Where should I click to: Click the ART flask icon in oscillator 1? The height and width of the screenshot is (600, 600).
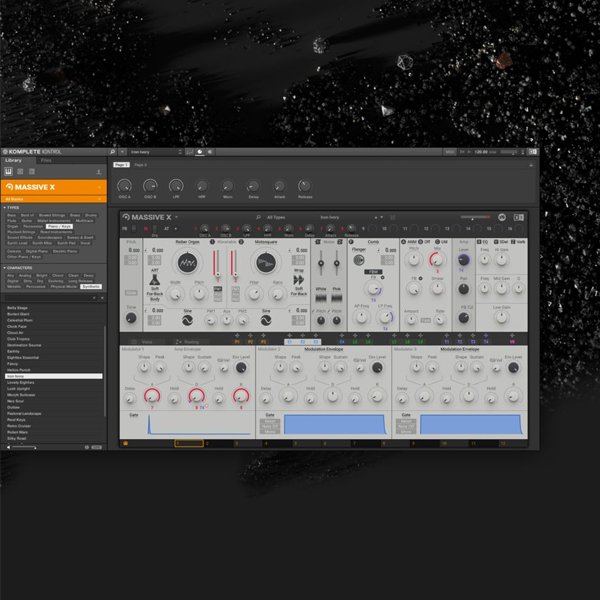click(155, 280)
